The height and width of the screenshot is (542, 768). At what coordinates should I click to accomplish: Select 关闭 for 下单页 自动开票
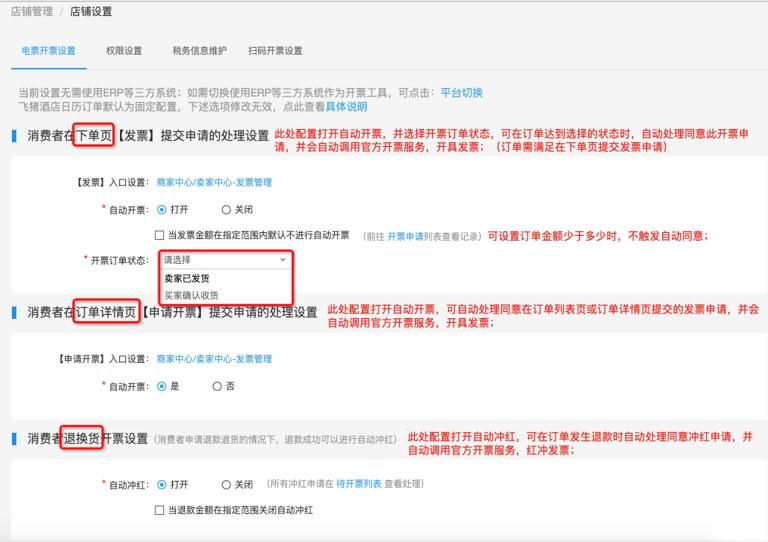[226, 210]
